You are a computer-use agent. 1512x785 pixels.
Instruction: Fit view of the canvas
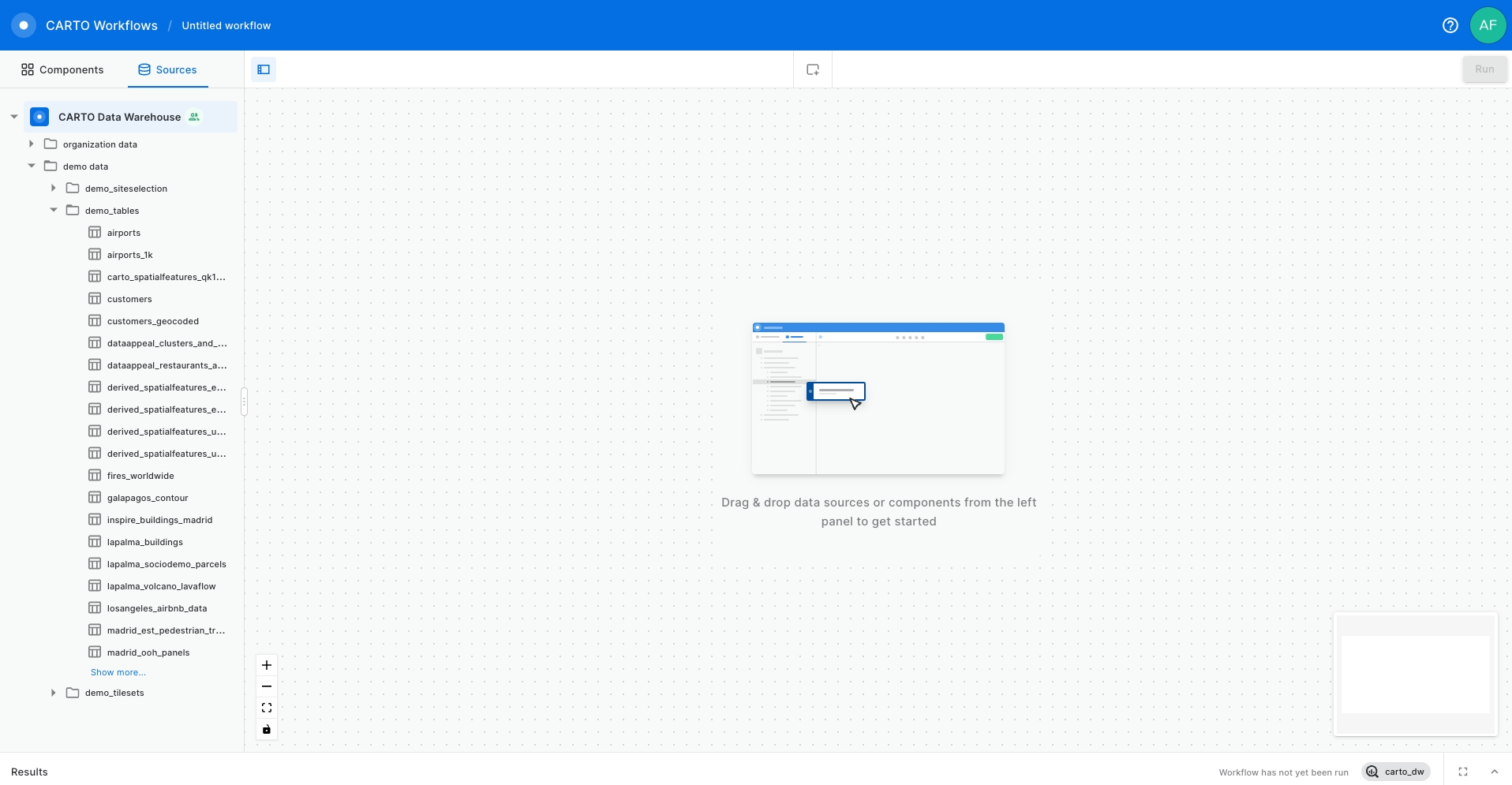(x=267, y=708)
